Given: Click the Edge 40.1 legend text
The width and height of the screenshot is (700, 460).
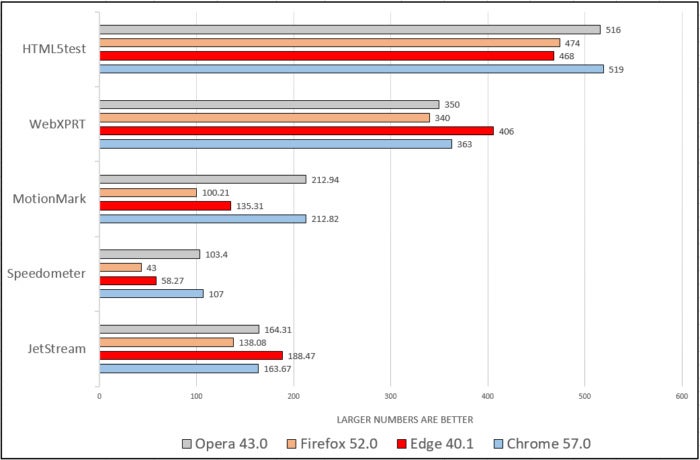Looking at the screenshot, I should point(442,444).
